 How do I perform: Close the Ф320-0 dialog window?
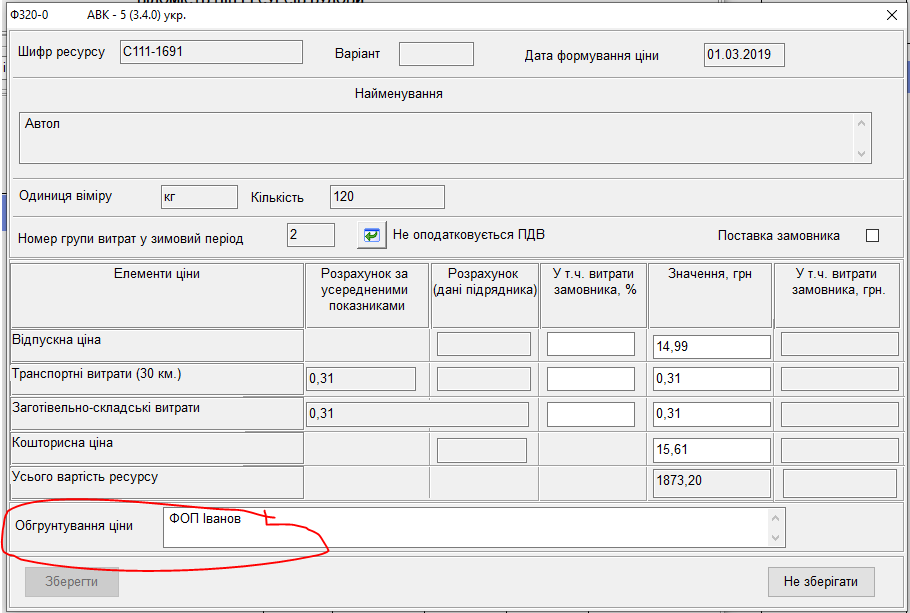click(892, 15)
